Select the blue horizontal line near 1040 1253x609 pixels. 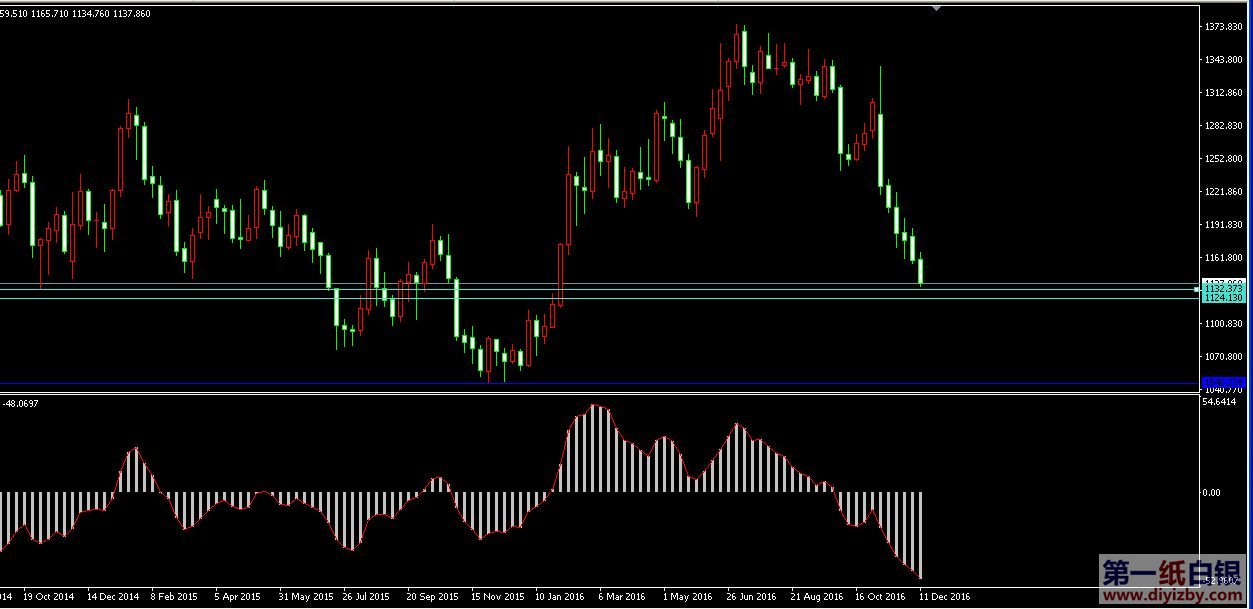600,383
